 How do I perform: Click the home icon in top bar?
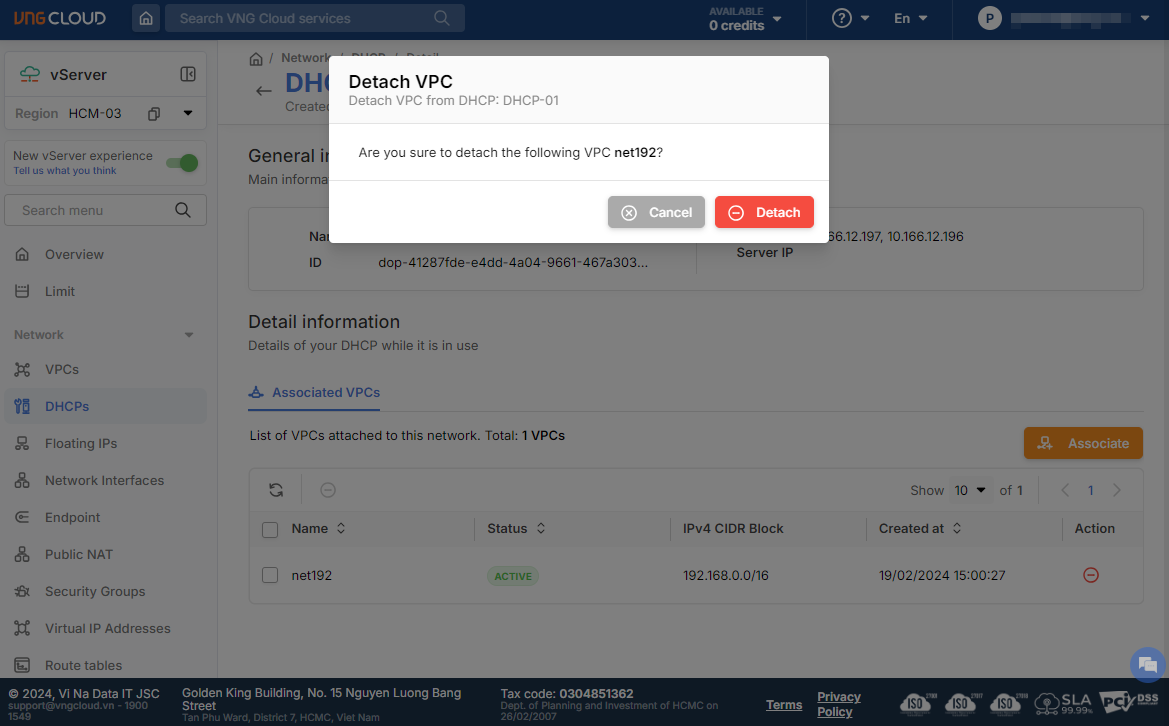tap(146, 18)
